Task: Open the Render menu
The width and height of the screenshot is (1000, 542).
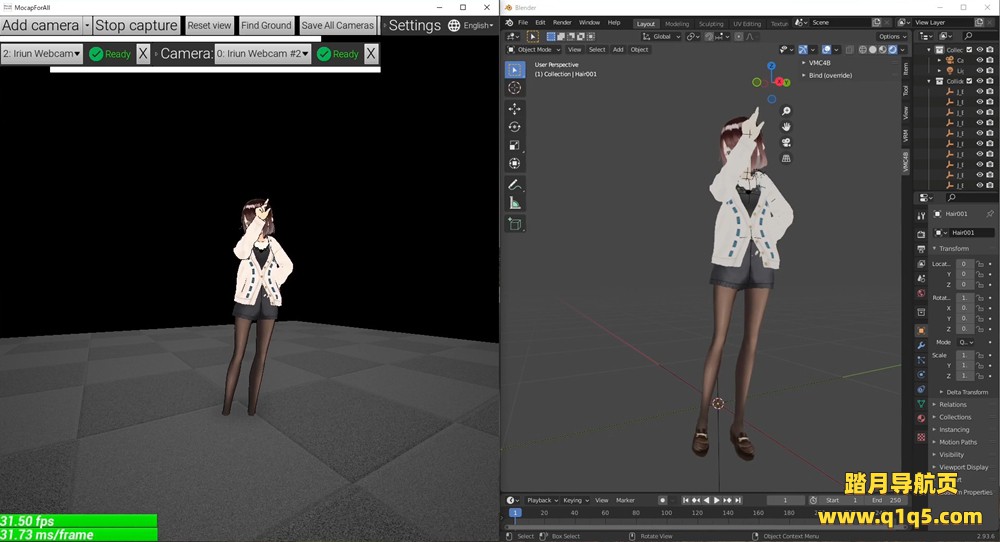Action: click(x=562, y=22)
